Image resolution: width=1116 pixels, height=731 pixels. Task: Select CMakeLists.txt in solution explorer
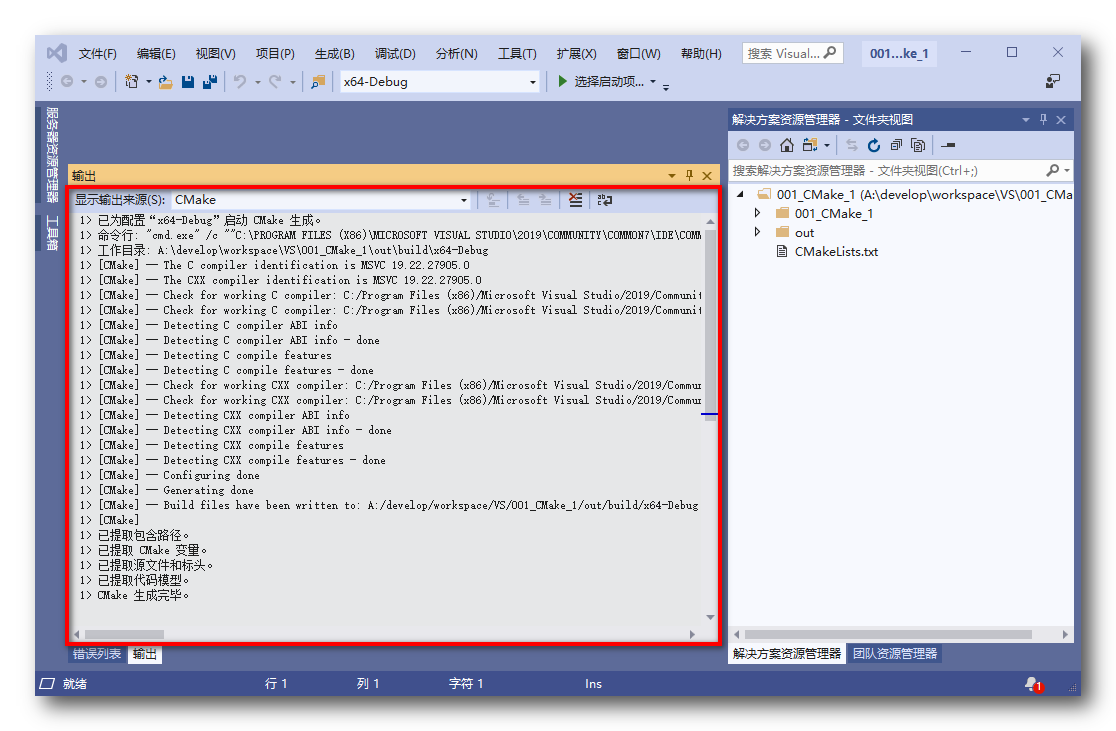[x=836, y=251]
